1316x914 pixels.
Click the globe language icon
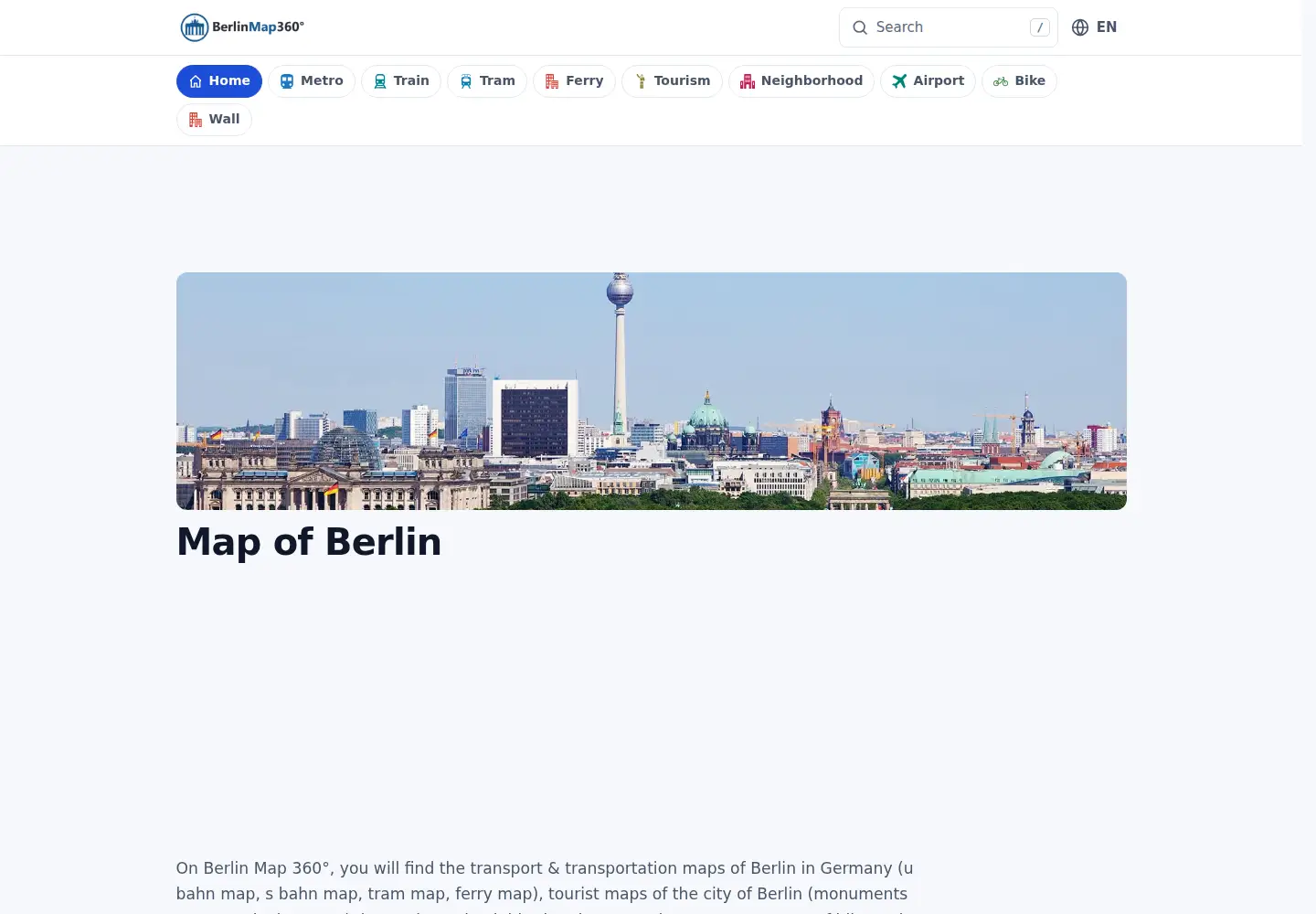click(1080, 27)
